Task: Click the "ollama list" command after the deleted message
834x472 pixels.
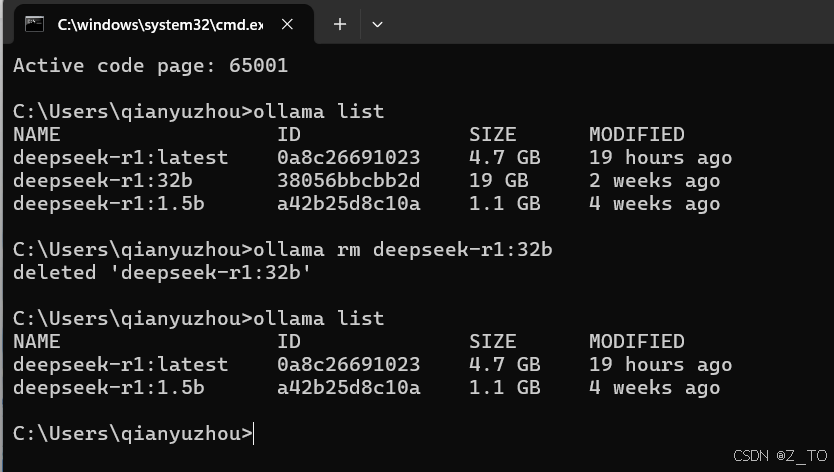Action: click(318, 318)
